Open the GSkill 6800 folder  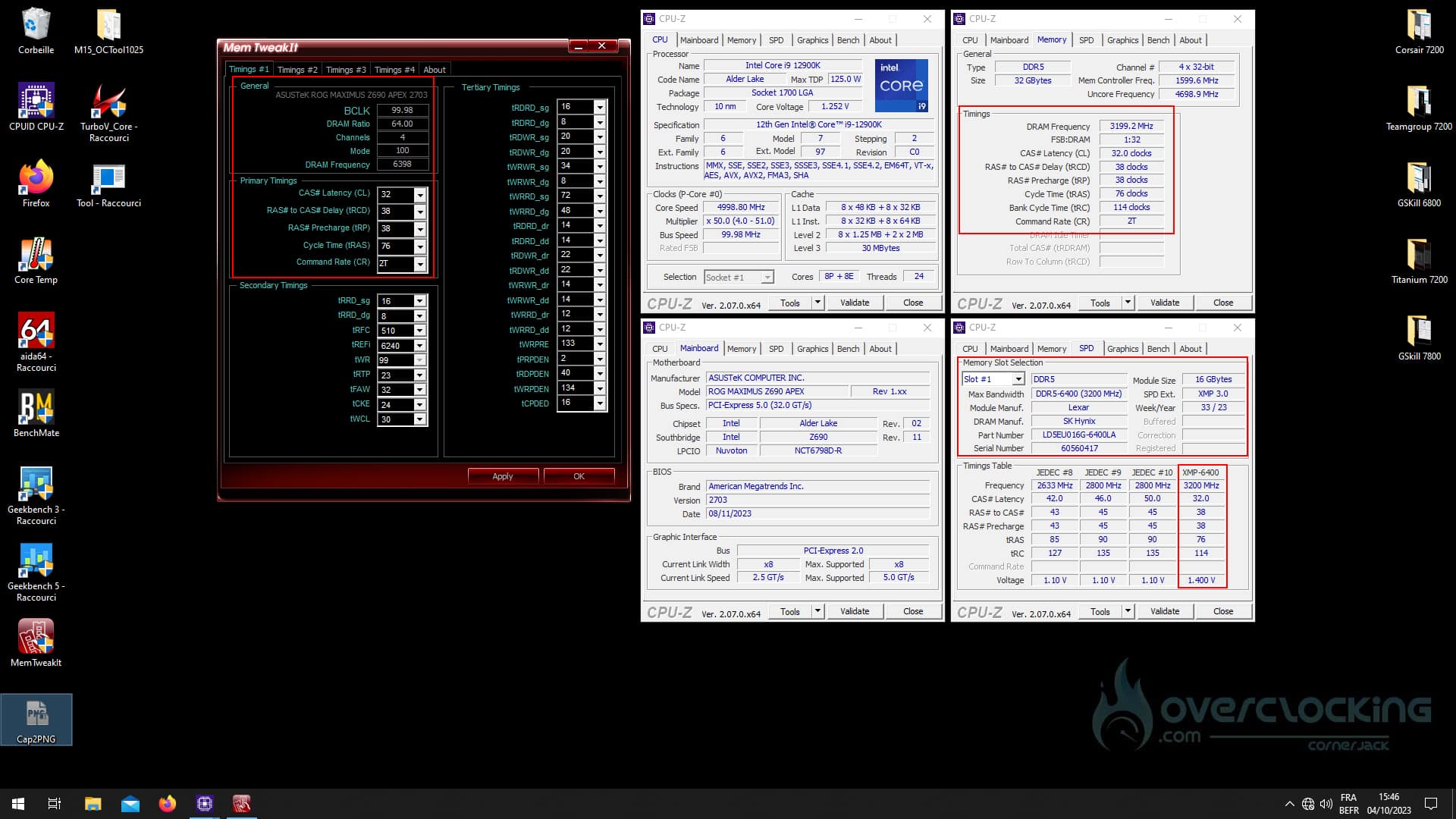1419,184
